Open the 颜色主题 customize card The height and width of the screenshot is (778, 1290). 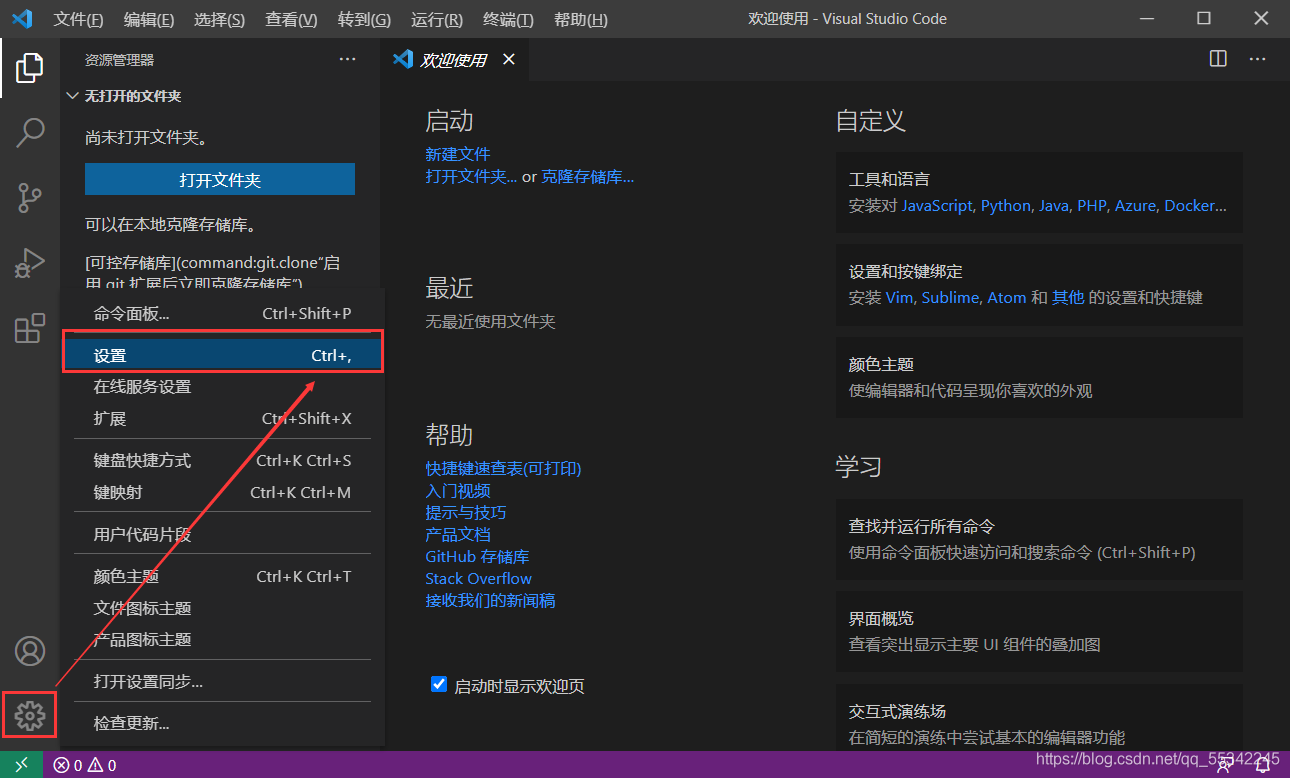point(1039,377)
